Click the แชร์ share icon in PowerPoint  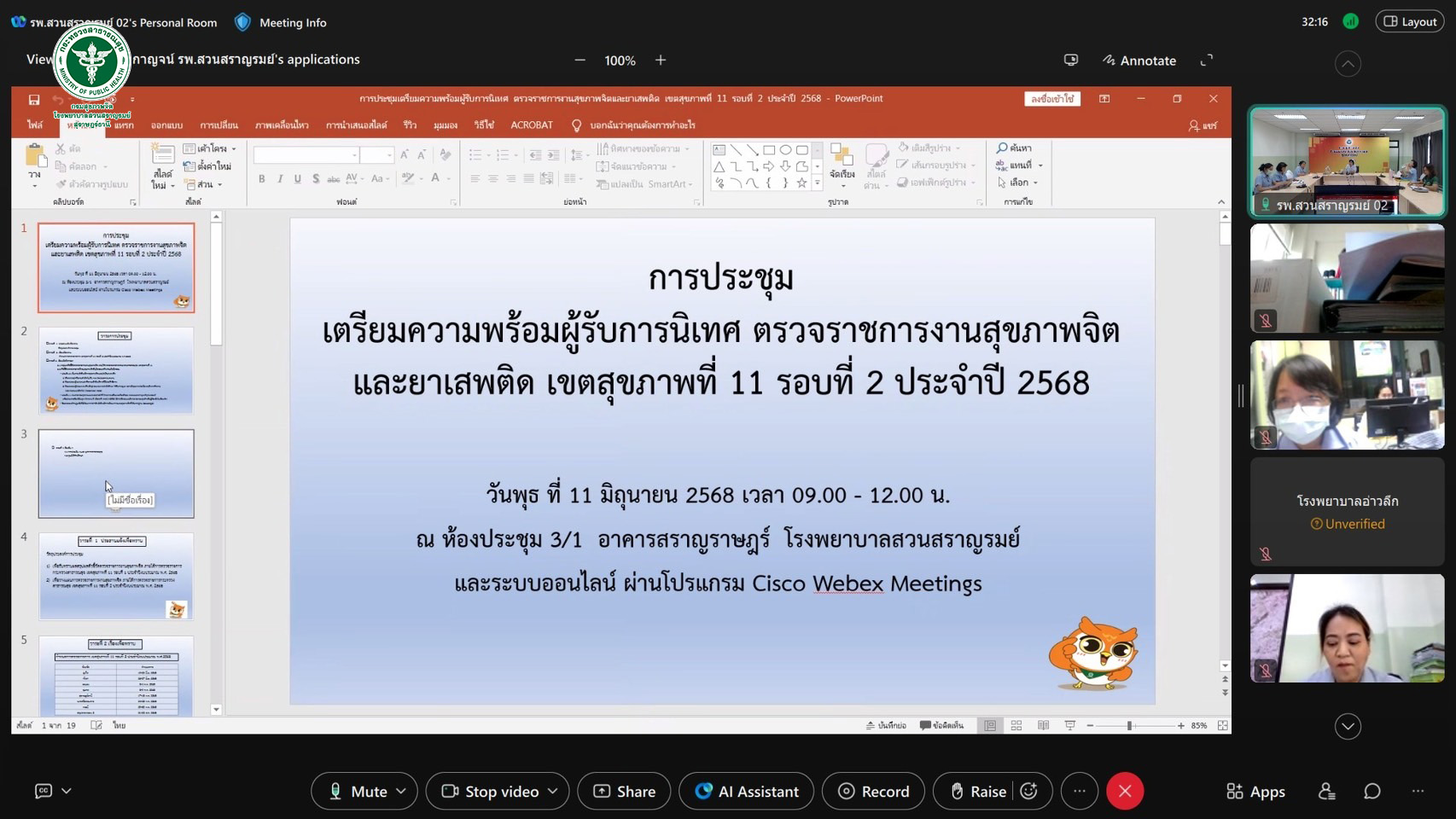1203,125
